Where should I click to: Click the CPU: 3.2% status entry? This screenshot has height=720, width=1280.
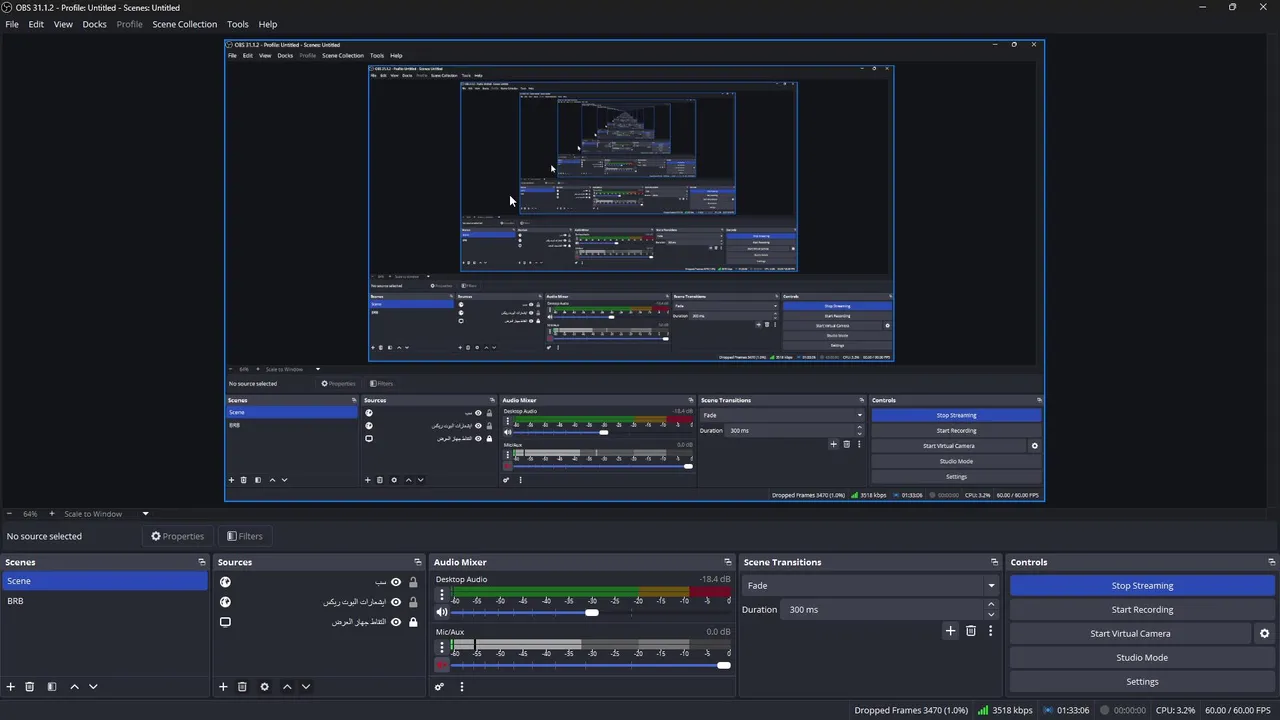(1175, 711)
